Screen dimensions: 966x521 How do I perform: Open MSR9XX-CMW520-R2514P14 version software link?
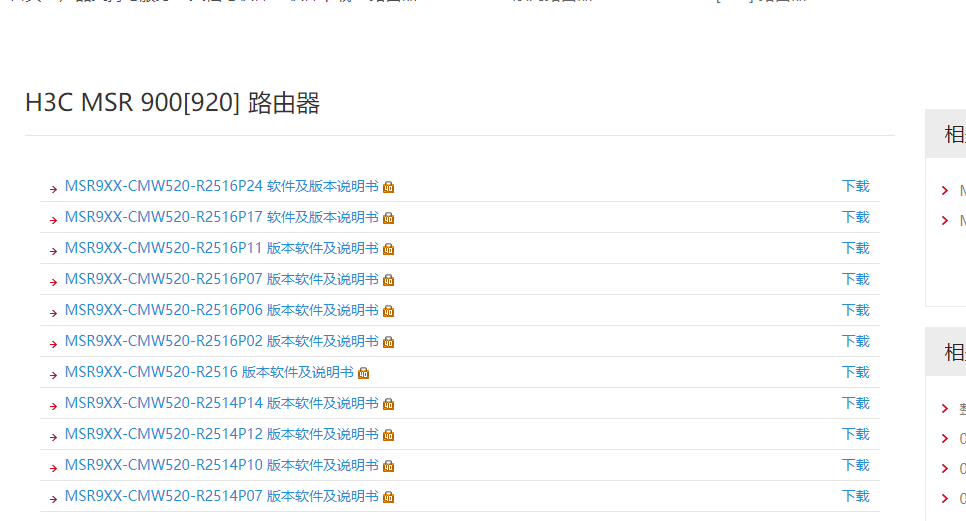(221, 403)
